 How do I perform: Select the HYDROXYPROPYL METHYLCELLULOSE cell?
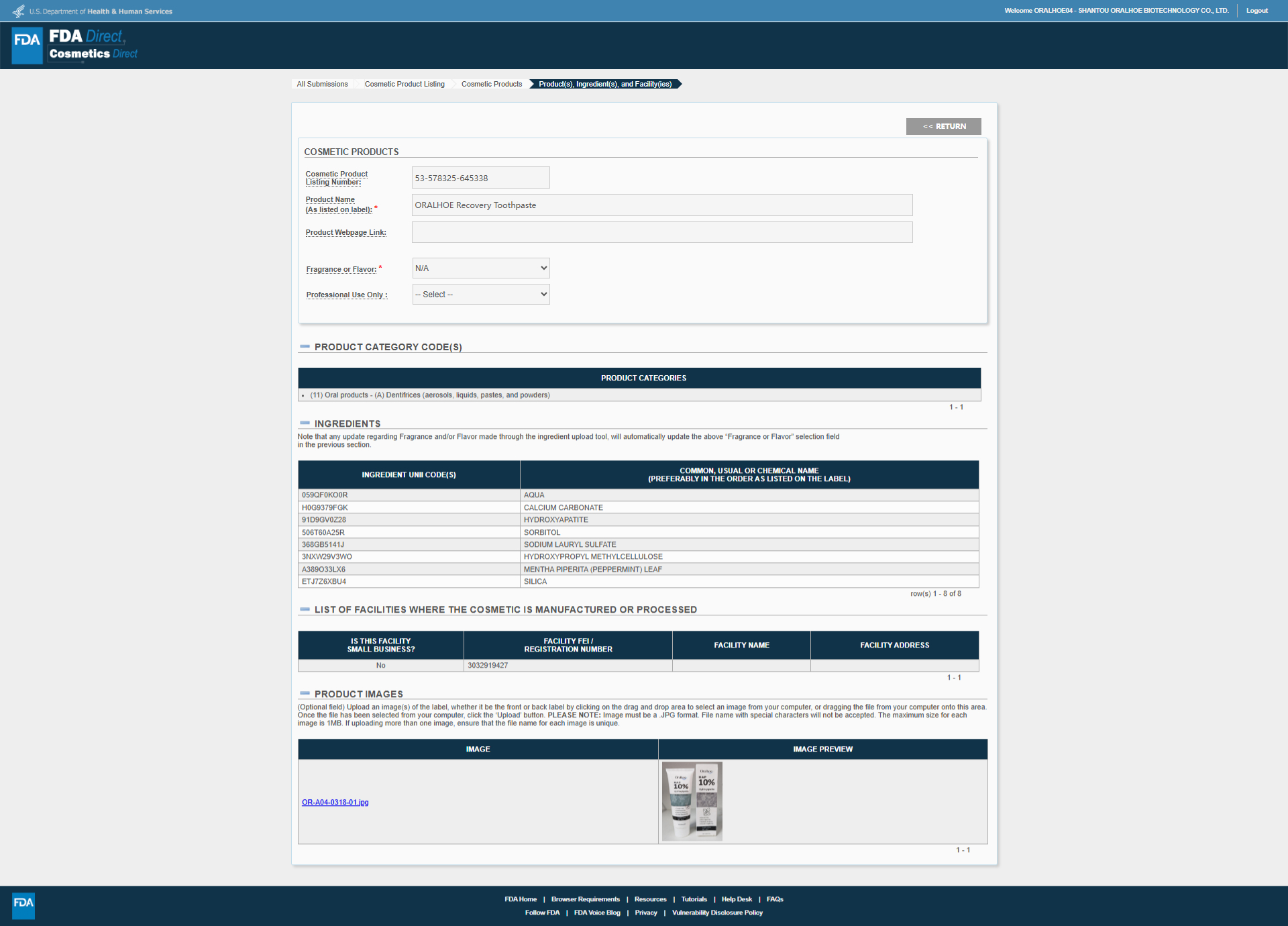pyautogui.click(x=749, y=557)
